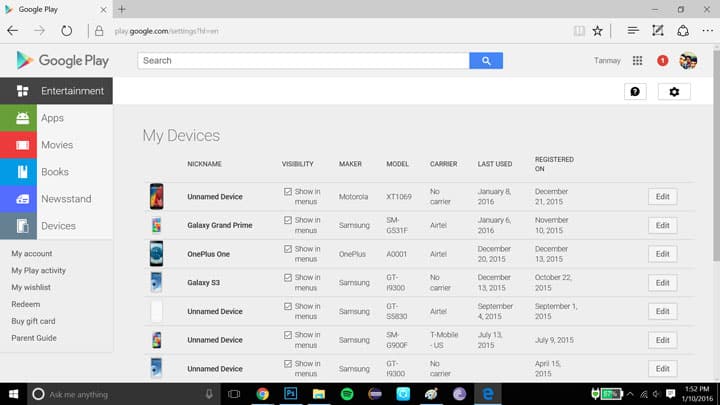Viewport: 720px width, 405px height.
Task: Click the Google Play search field
Action: [x=303, y=61]
